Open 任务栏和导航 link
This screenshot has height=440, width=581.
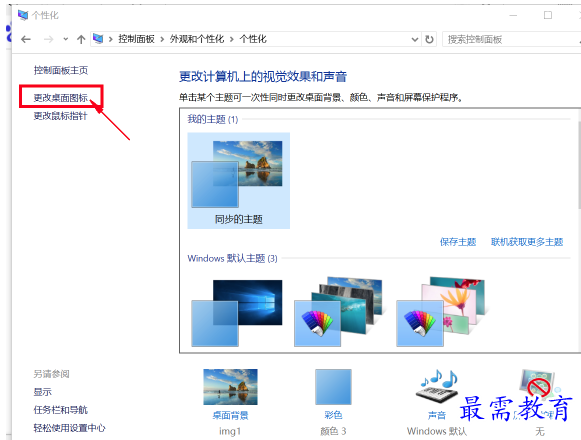click(60, 410)
